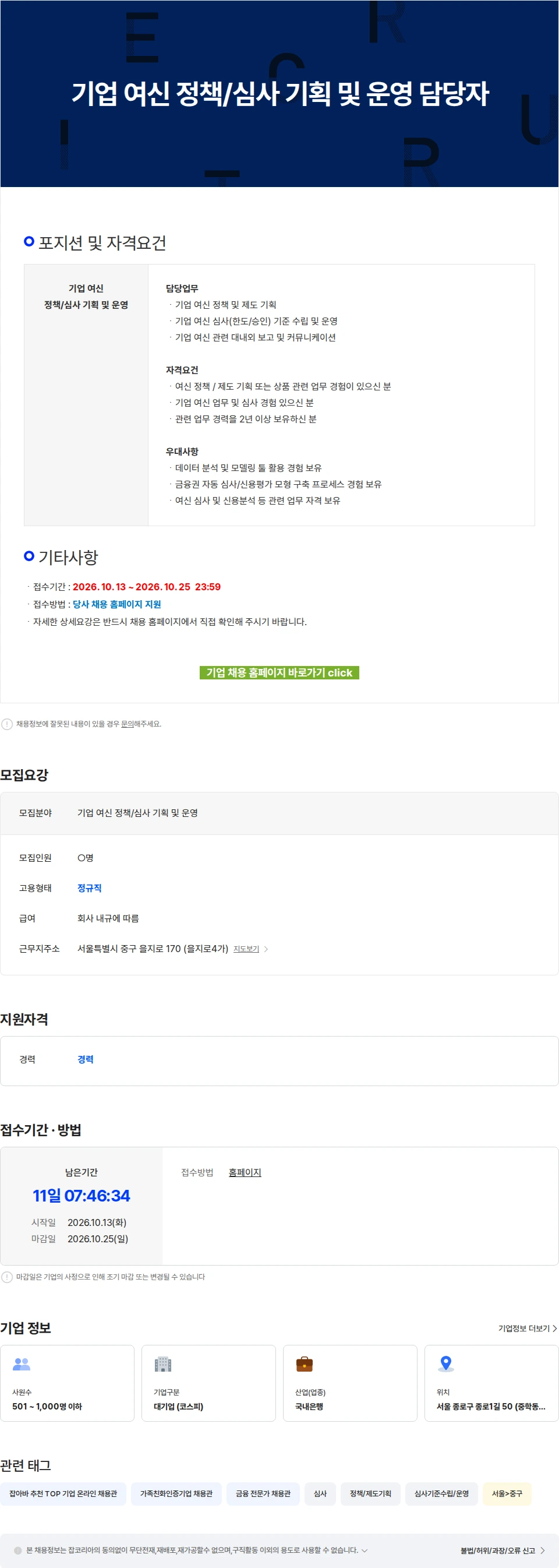Click the building icon in 기업구분 card
This screenshot has width=559, height=1568.
point(163,1364)
